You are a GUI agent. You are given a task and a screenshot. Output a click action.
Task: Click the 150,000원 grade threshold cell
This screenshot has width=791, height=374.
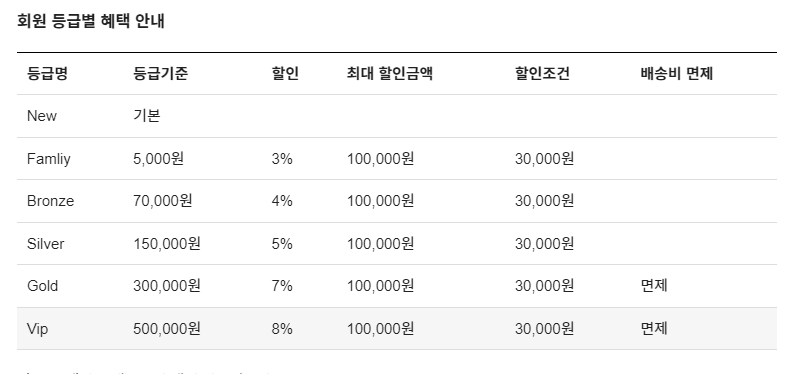[x=167, y=244]
